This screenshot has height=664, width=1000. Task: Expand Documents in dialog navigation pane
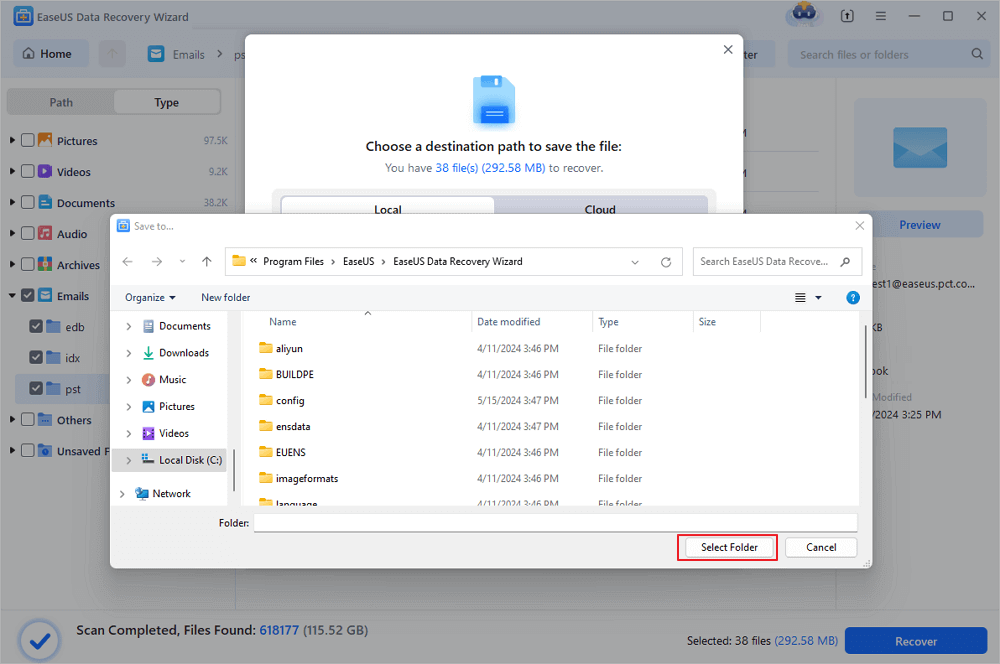tap(129, 327)
